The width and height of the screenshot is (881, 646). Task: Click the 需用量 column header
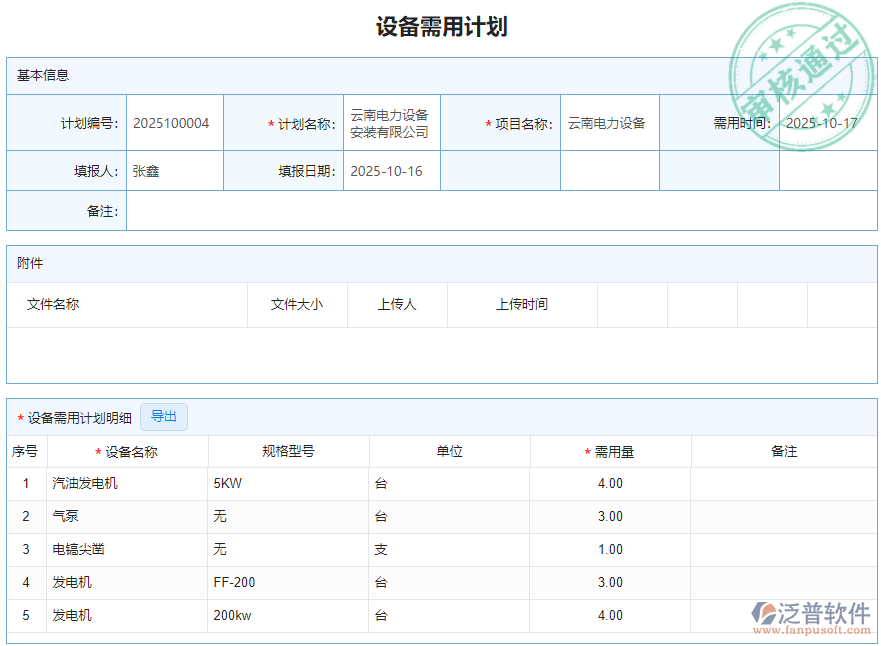(614, 451)
